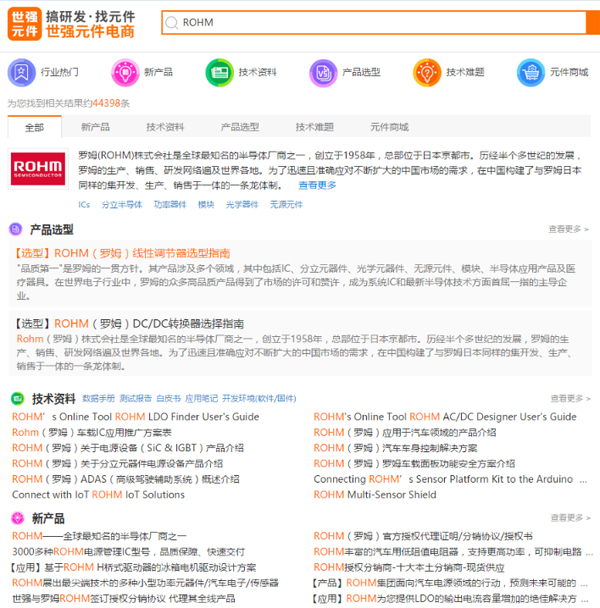The image size is (600, 608).
Task: Switch to the 元件商城 results tab
Action: pyautogui.click(x=389, y=127)
